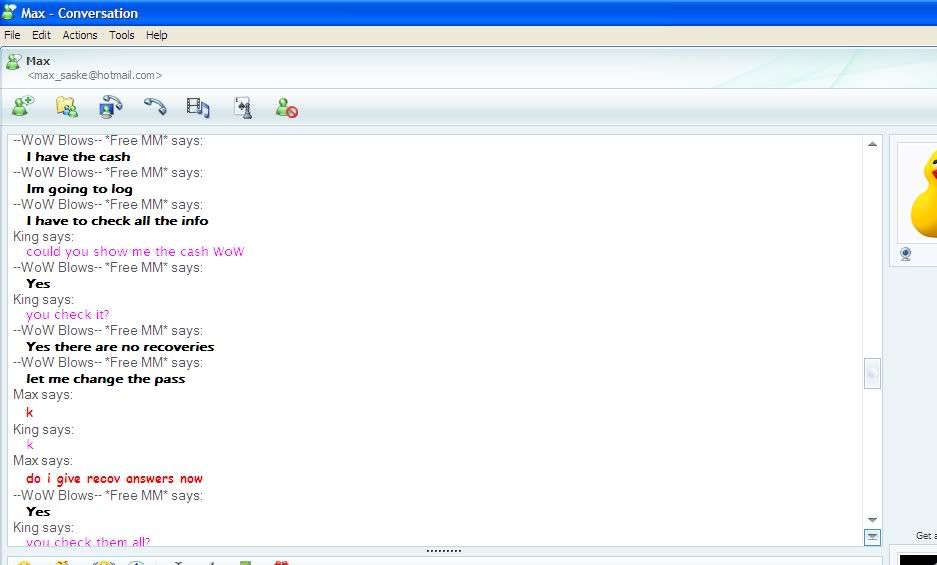The width and height of the screenshot is (937, 565).
Task: Start a video call via the webcam icon
Action: click(111, 107)
